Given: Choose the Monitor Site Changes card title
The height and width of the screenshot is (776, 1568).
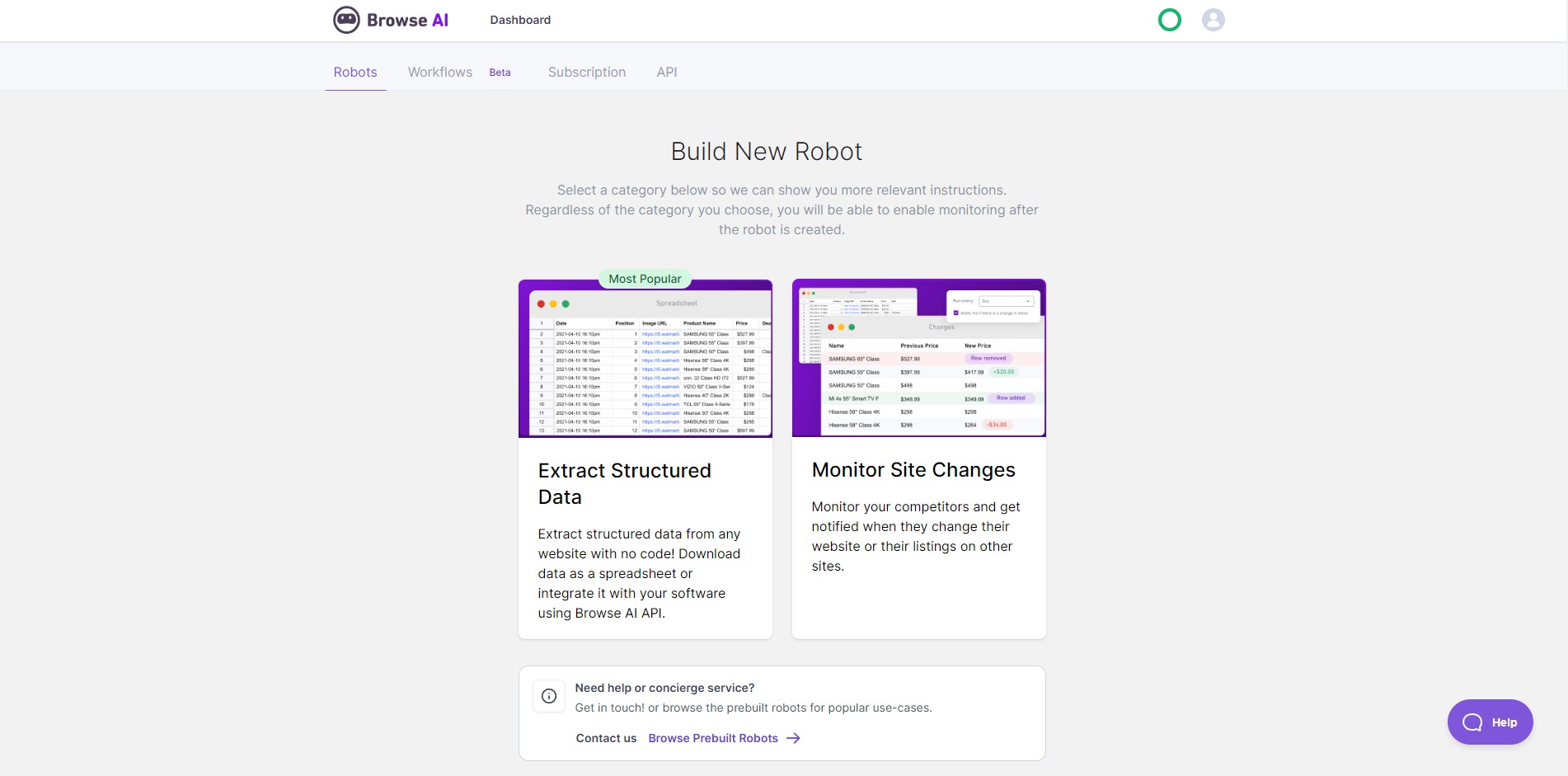Looking at the screenshot, I should pos(913,470).
